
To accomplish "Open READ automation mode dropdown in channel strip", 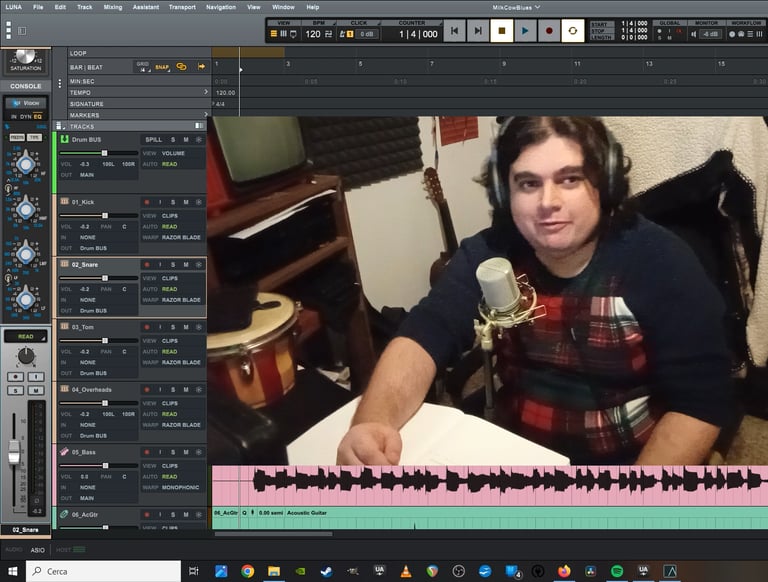I will pos(25,337).
